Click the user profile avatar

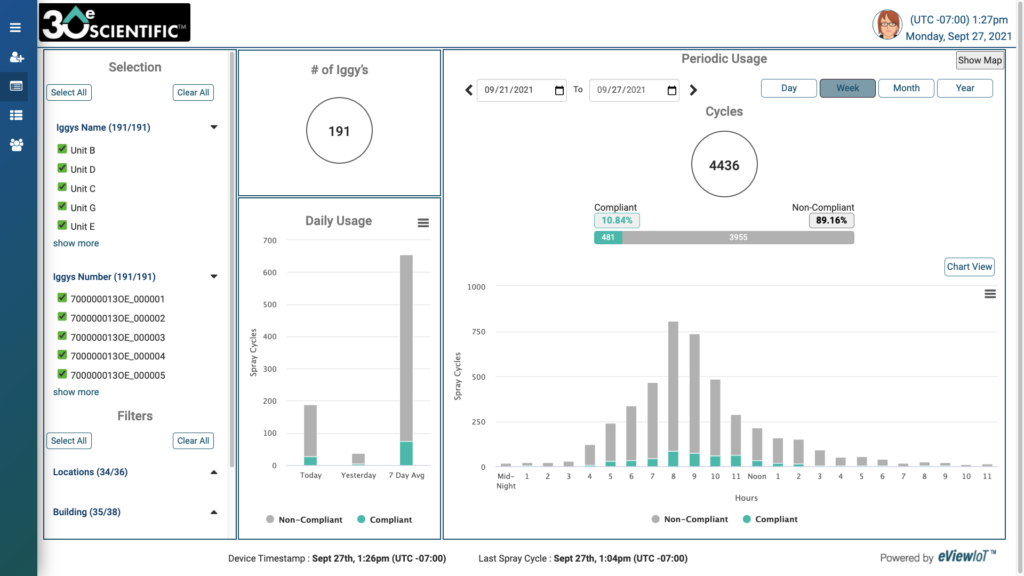click(x=887, y=25)
